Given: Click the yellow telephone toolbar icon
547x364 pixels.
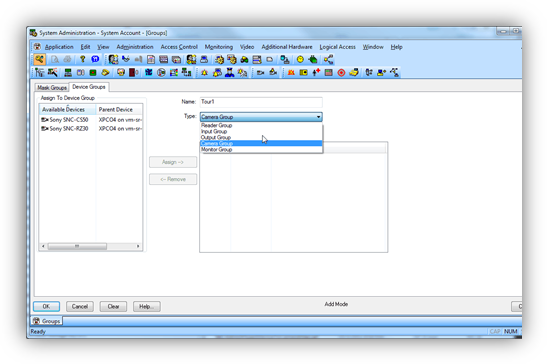Looking at the screenshot, I should click(x=354, y=73).
